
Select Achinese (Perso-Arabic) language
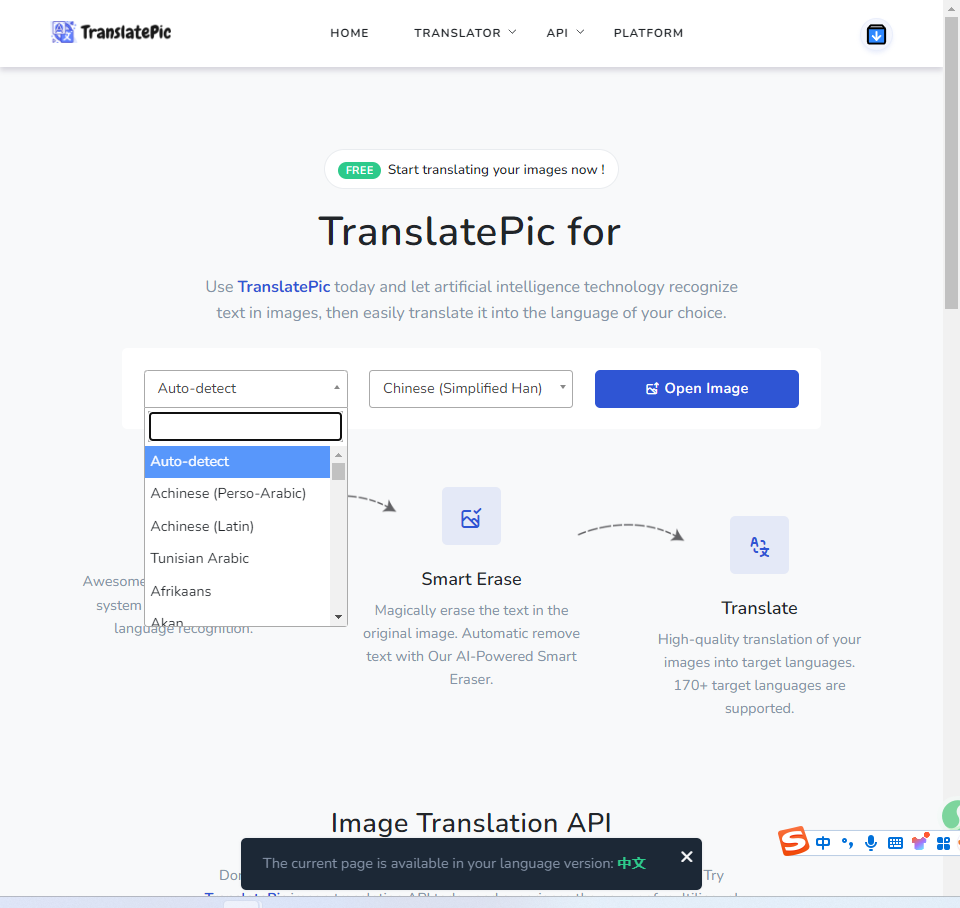click(237, 493)
